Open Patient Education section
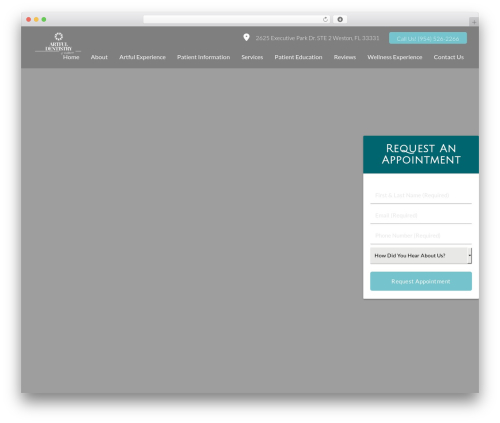 click(298, 57)
